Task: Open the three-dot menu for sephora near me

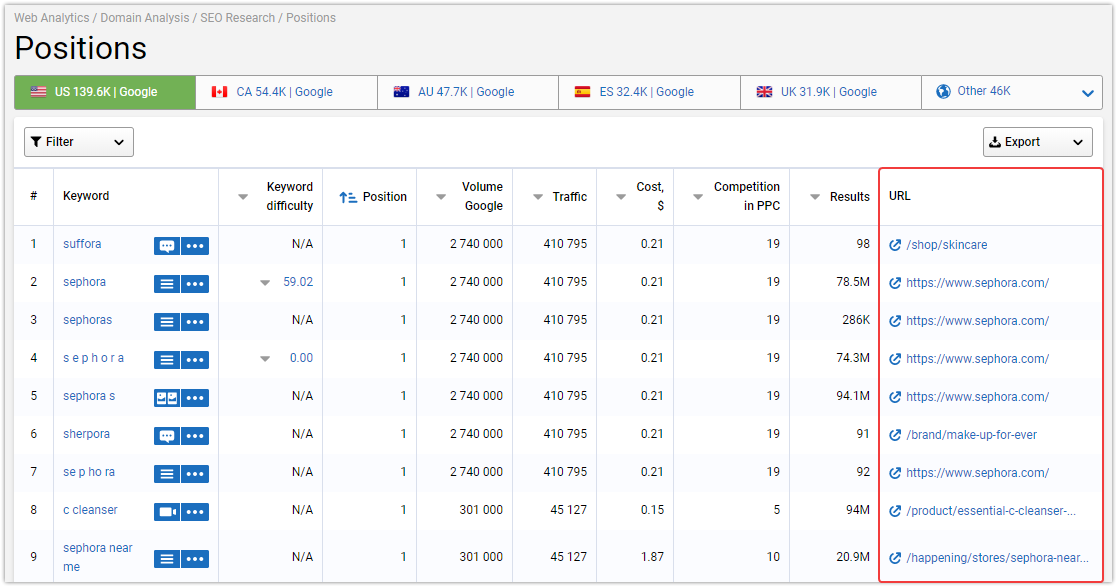Action: coord(195,559)
